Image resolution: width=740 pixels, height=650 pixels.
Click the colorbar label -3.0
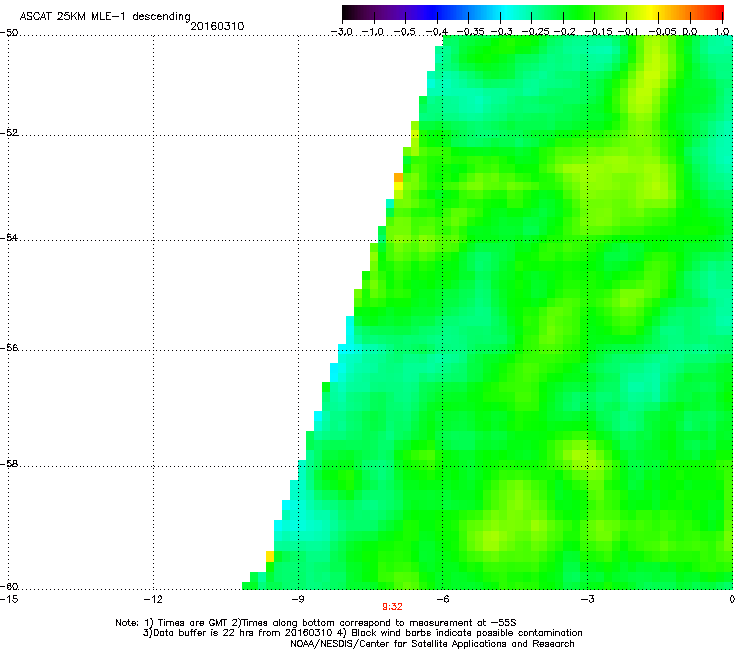(342, 32)
